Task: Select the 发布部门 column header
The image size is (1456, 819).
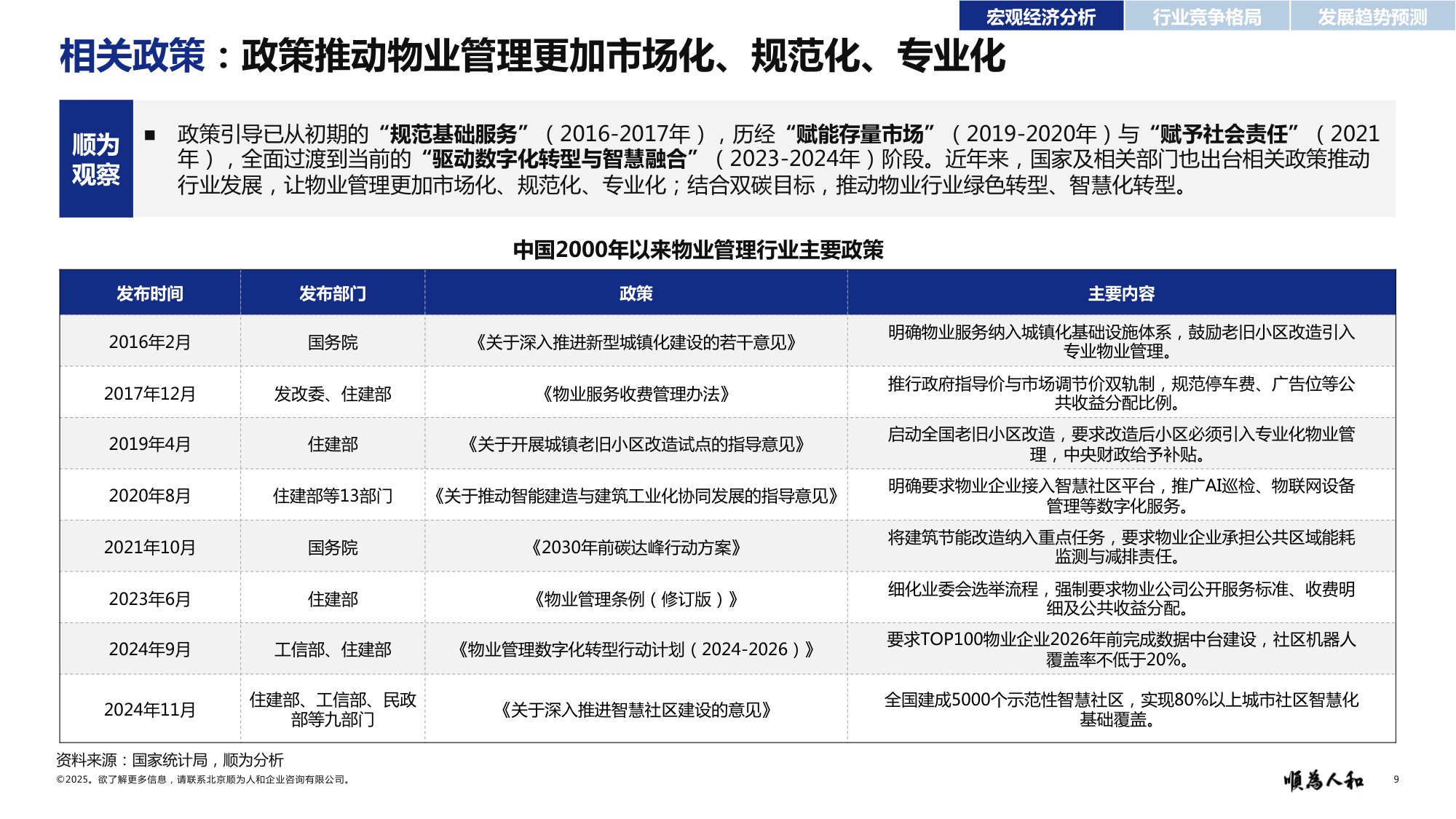Action: coord(331,296)
